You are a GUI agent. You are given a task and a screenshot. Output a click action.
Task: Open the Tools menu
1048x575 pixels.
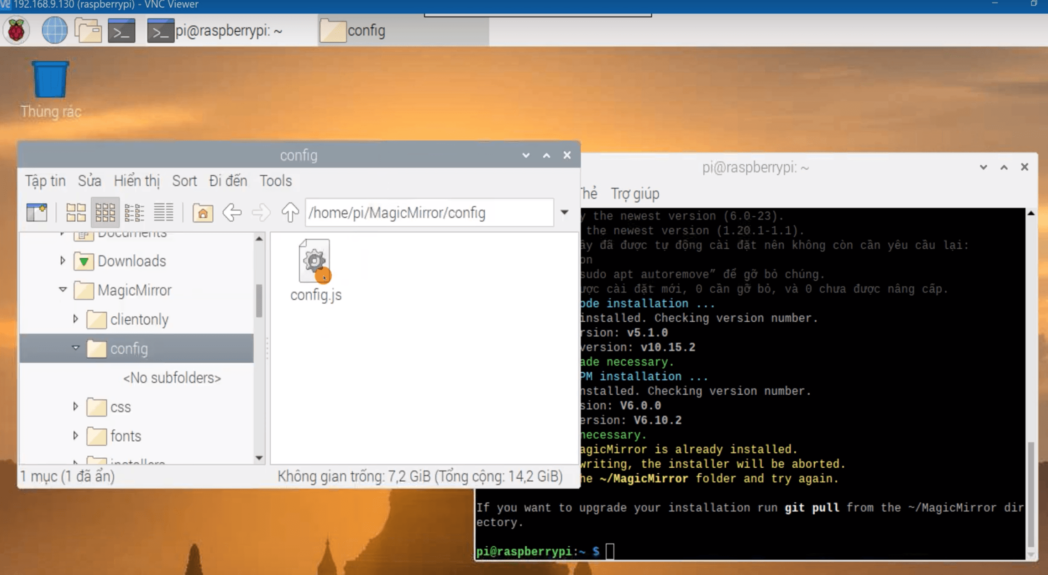tap(275, 181)
